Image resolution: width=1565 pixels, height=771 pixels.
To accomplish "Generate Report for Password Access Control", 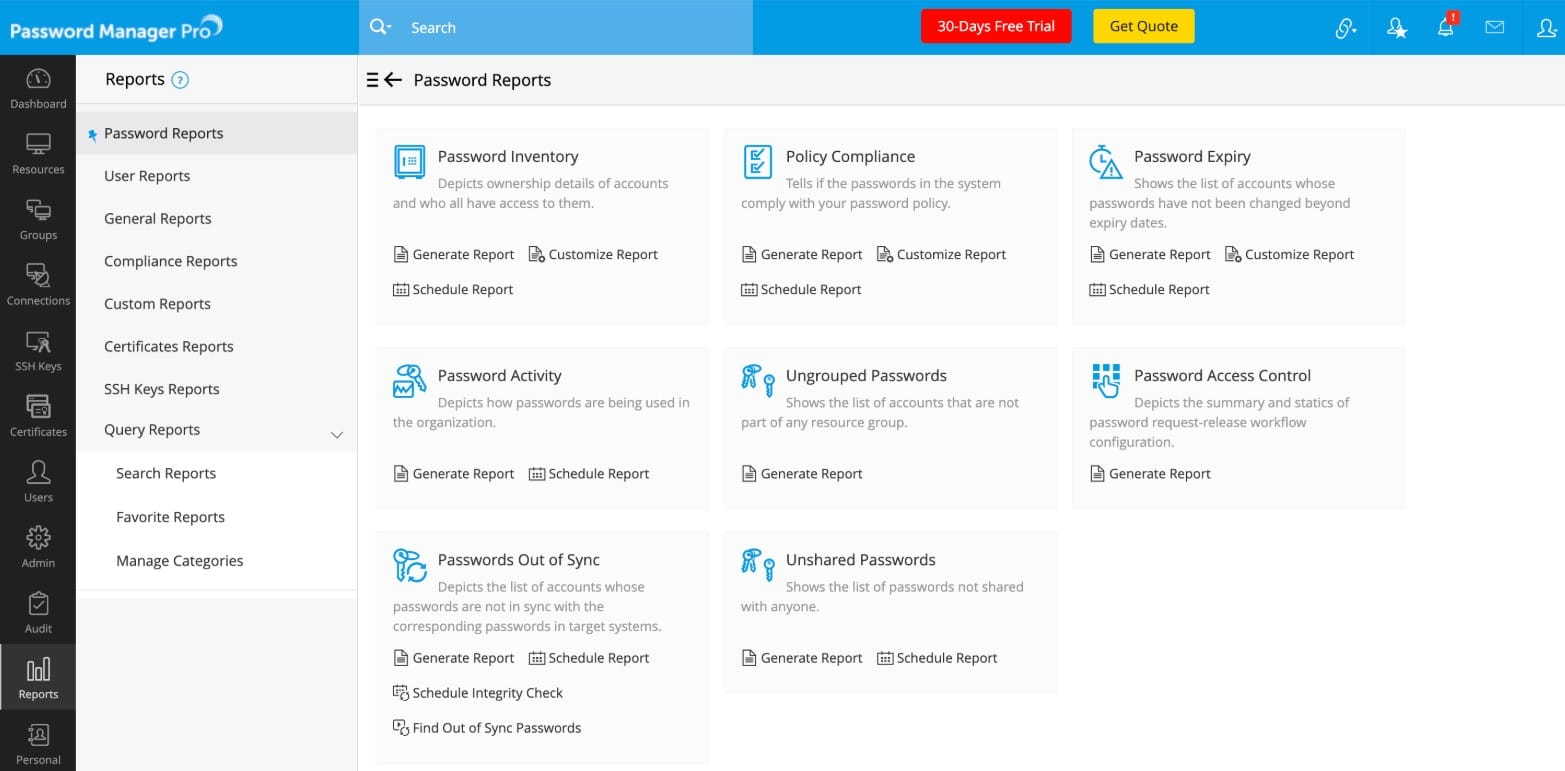I will (1150, 474).
